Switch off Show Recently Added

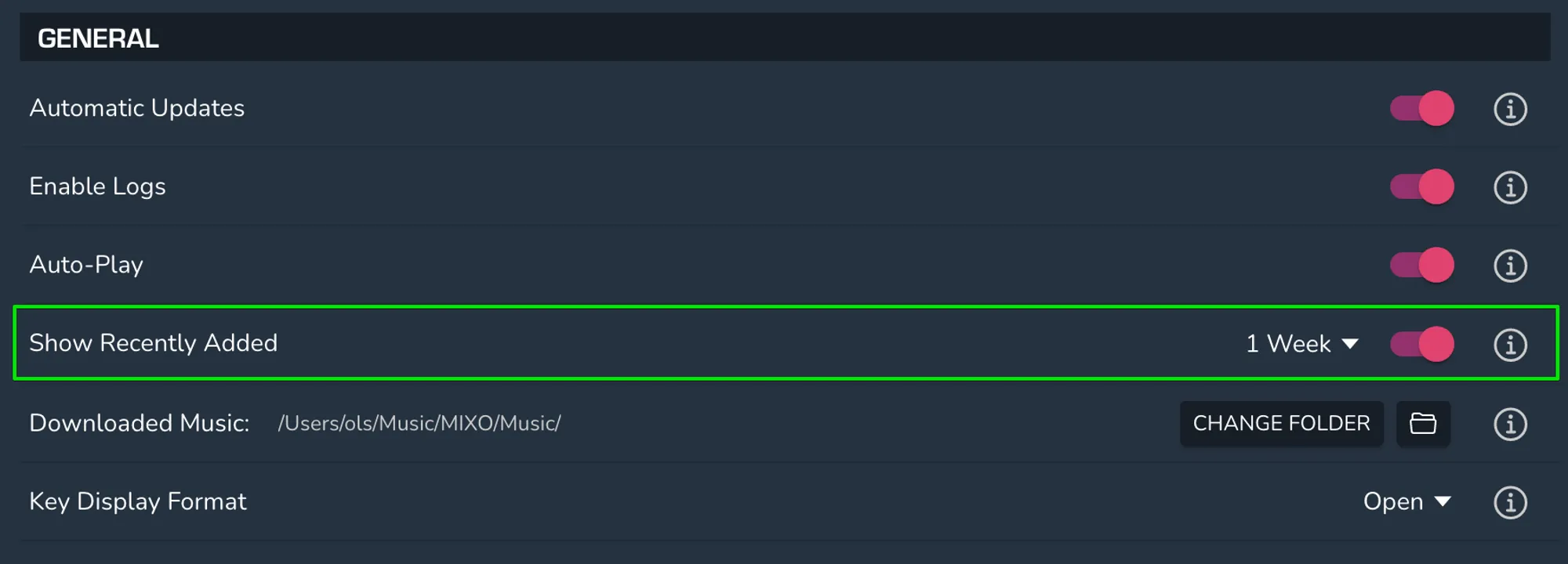[x=1421, y=345]
